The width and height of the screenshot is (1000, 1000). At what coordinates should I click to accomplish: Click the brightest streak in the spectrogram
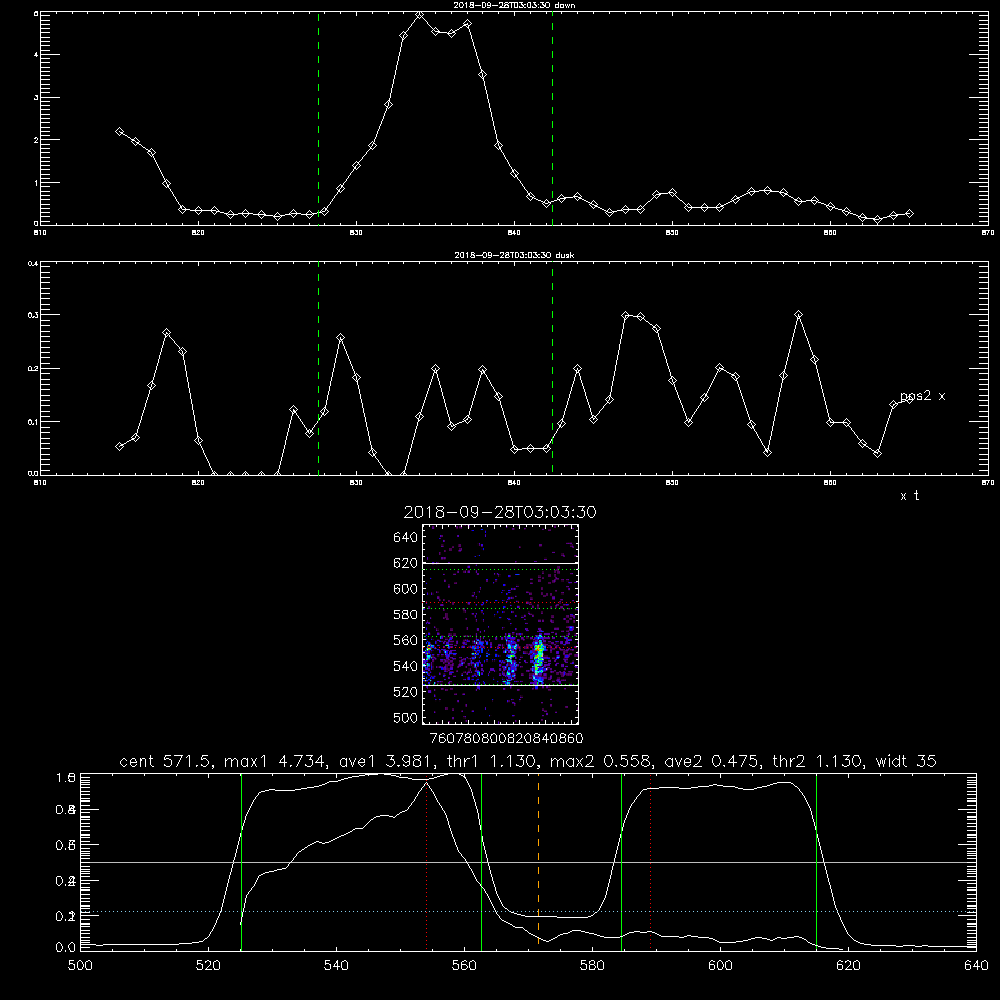538,660
